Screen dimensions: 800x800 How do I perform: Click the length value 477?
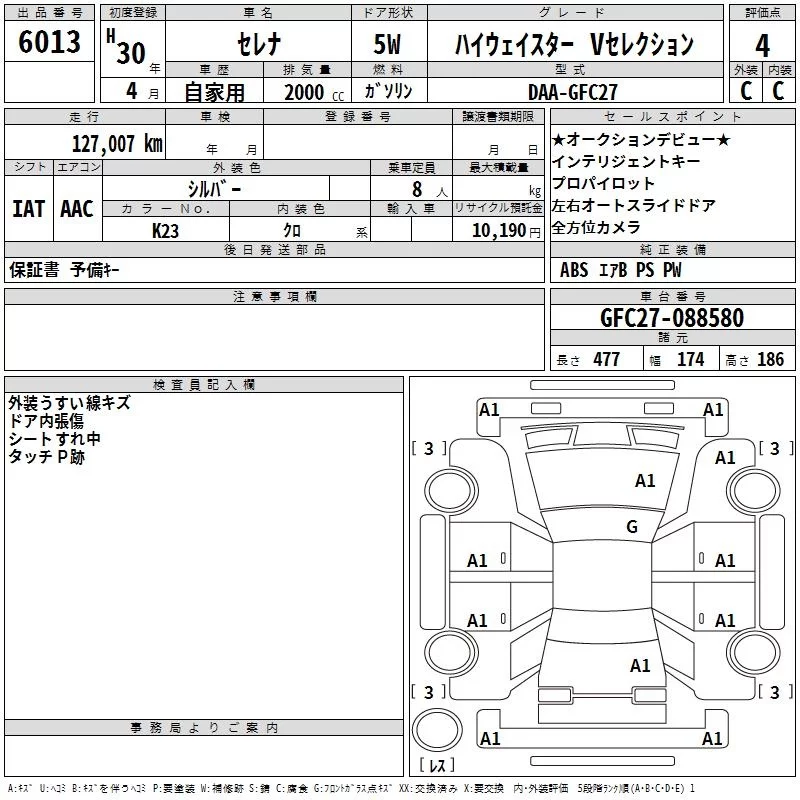click(x=607, y=360)
